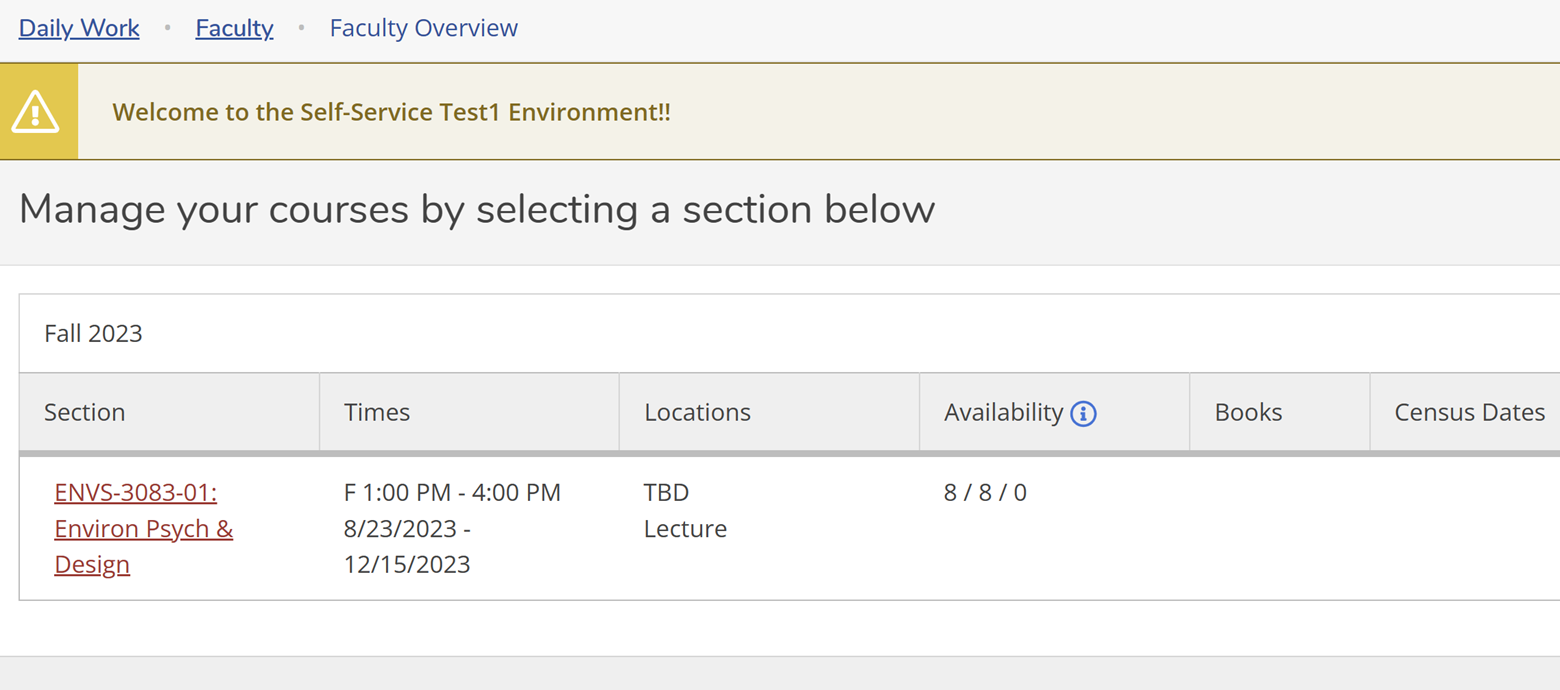Click the 8/23/2023 - 12/15/2023 date range

(407, 546)
